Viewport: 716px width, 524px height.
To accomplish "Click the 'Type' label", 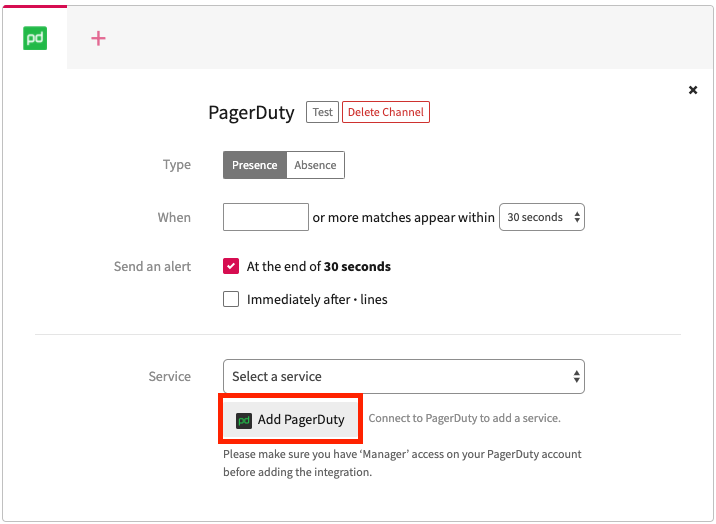I will coord(177,165).
